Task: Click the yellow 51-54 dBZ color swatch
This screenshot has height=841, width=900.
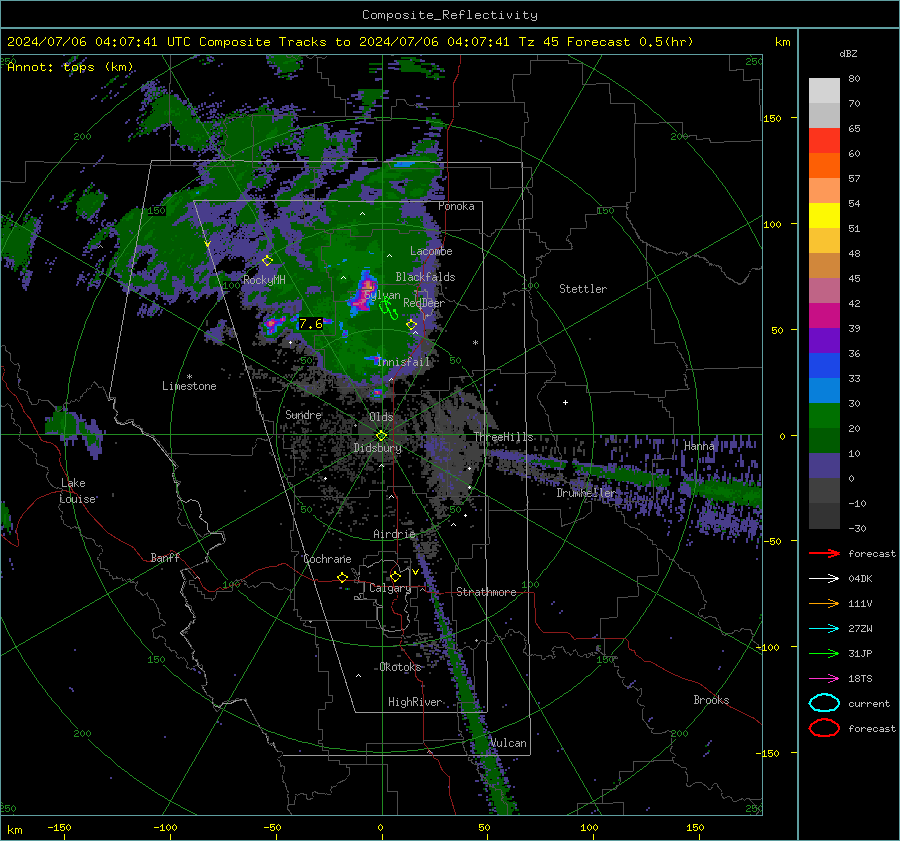Action: pyautogui.click(x=824, y=216)
